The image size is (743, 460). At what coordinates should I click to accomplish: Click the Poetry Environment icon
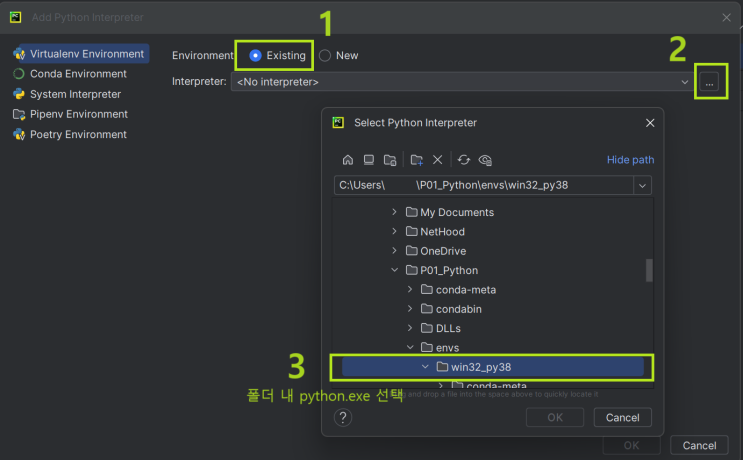(19, 135)
